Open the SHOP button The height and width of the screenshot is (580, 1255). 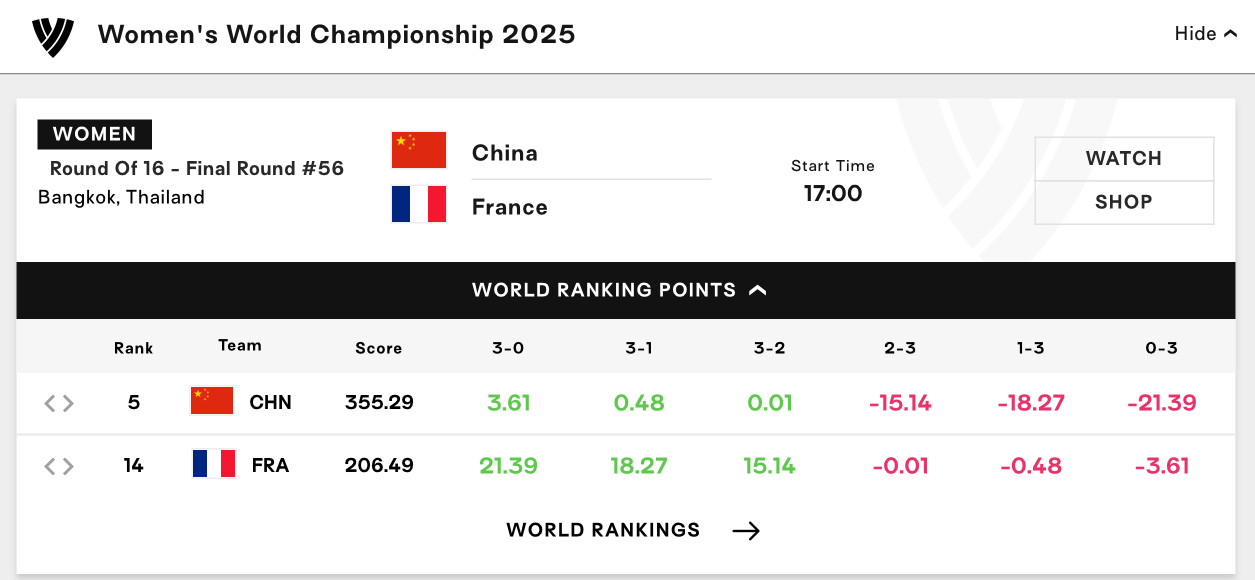[x=1124, y=203]
